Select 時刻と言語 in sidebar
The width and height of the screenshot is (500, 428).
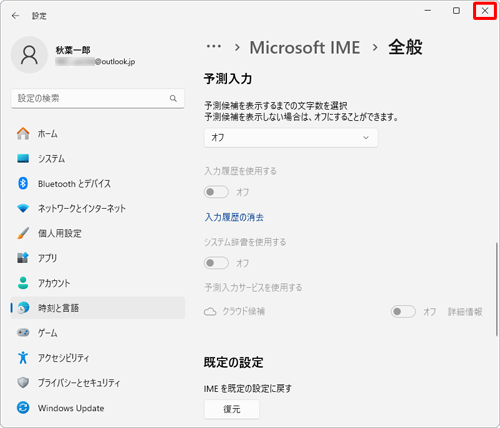coord(98,308)
